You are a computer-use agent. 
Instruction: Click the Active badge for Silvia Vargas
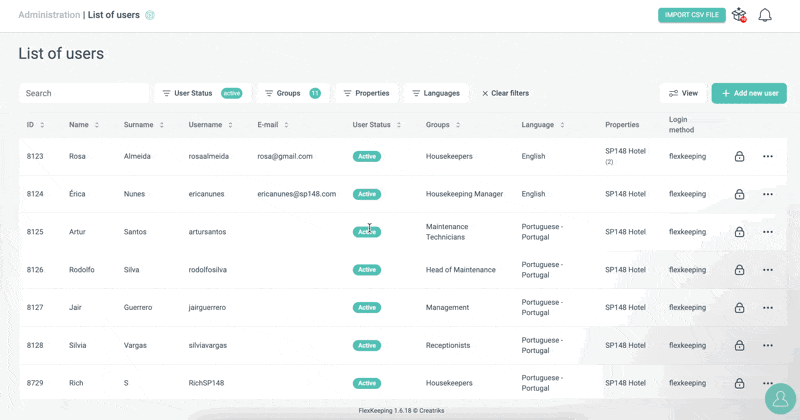[x=367, y=345]
